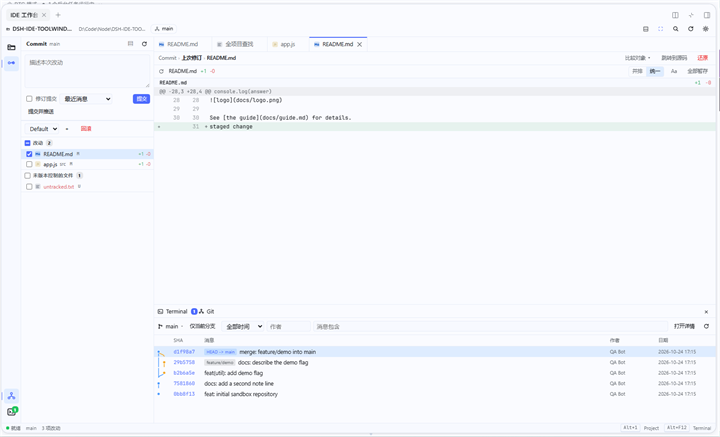Select commit 'feat(util): add demo flag'
The height and width of the screenshot is (437, 720).
[x=435, y=373]
